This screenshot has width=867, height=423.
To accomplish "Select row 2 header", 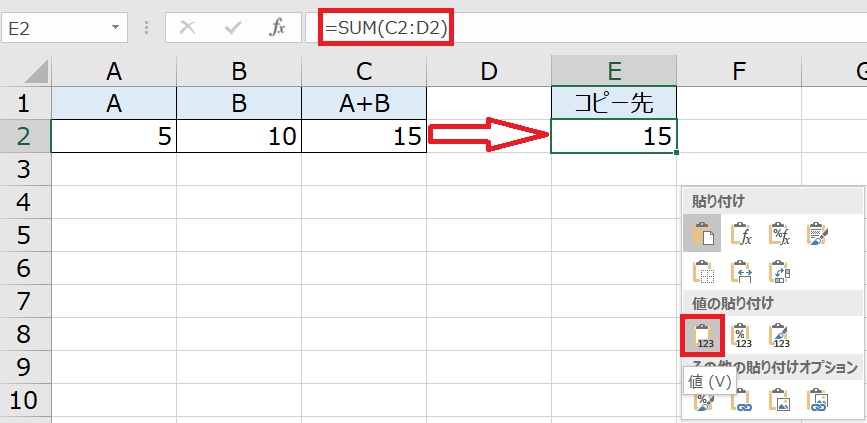I will (x=25, y=136).
